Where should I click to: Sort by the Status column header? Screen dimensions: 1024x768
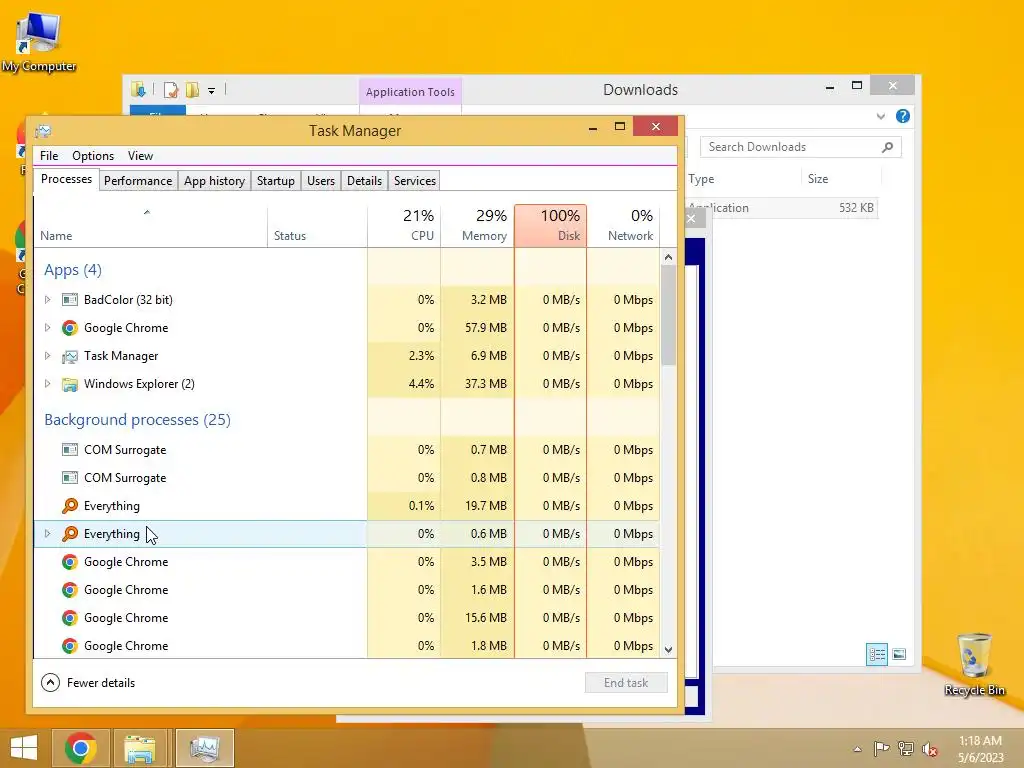tap(317, 225)
